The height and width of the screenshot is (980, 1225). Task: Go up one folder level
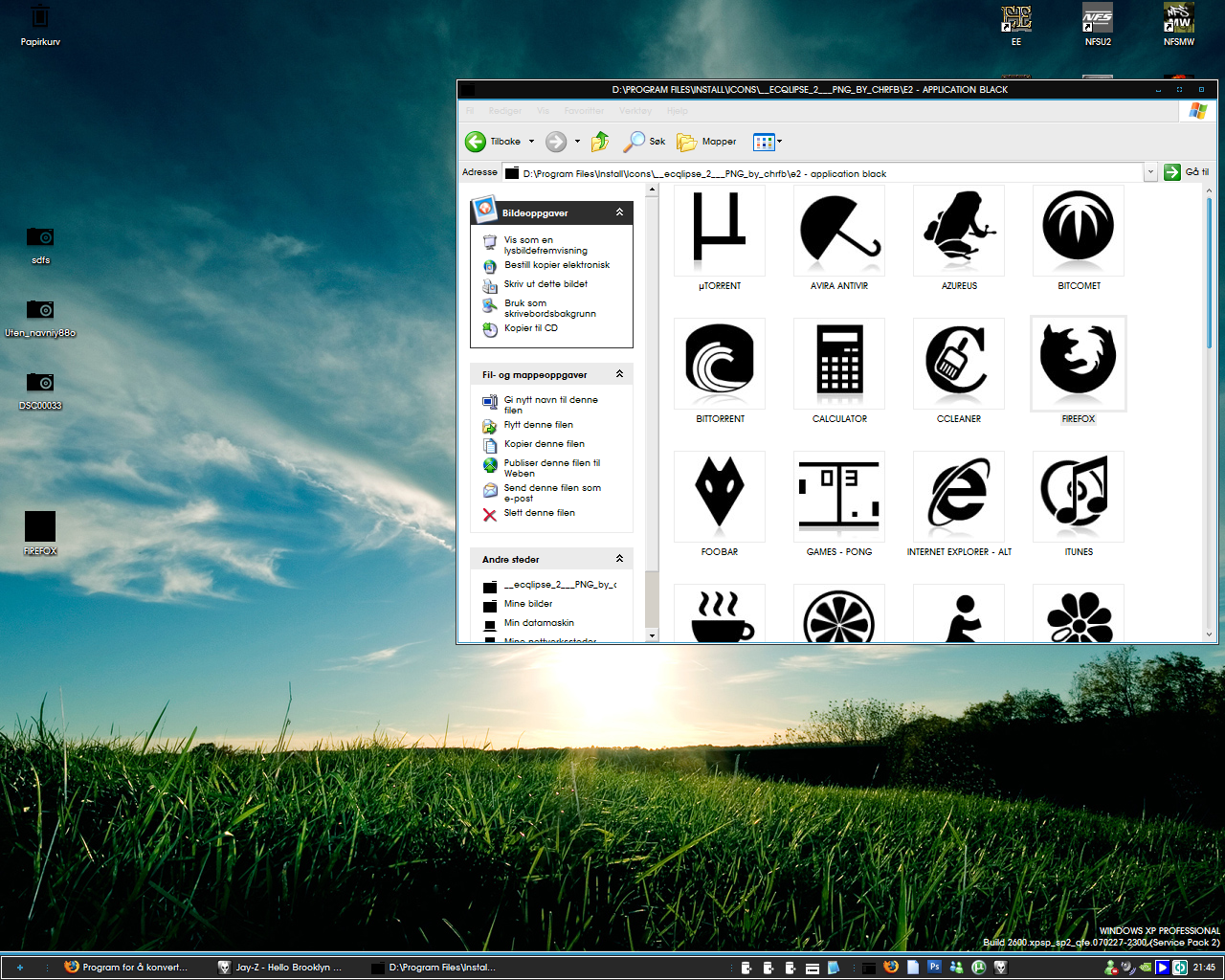tap(600, 142)
